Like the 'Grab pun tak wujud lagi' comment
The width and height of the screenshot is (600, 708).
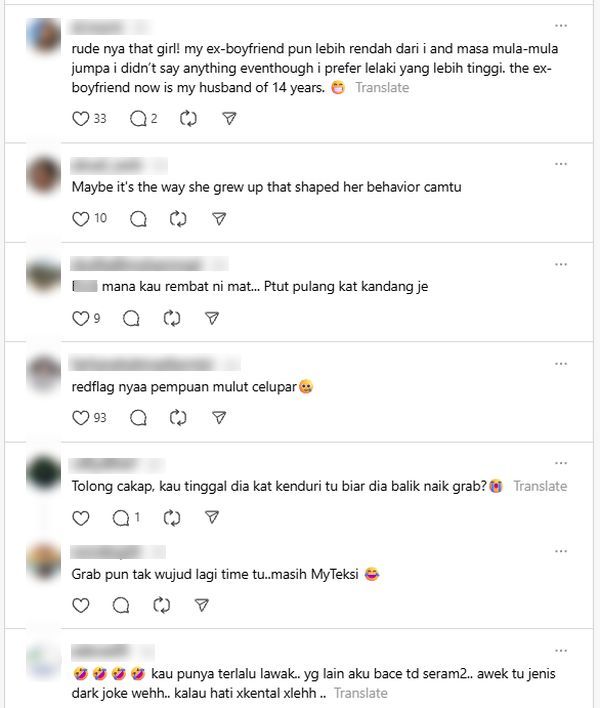coord(81,605)
